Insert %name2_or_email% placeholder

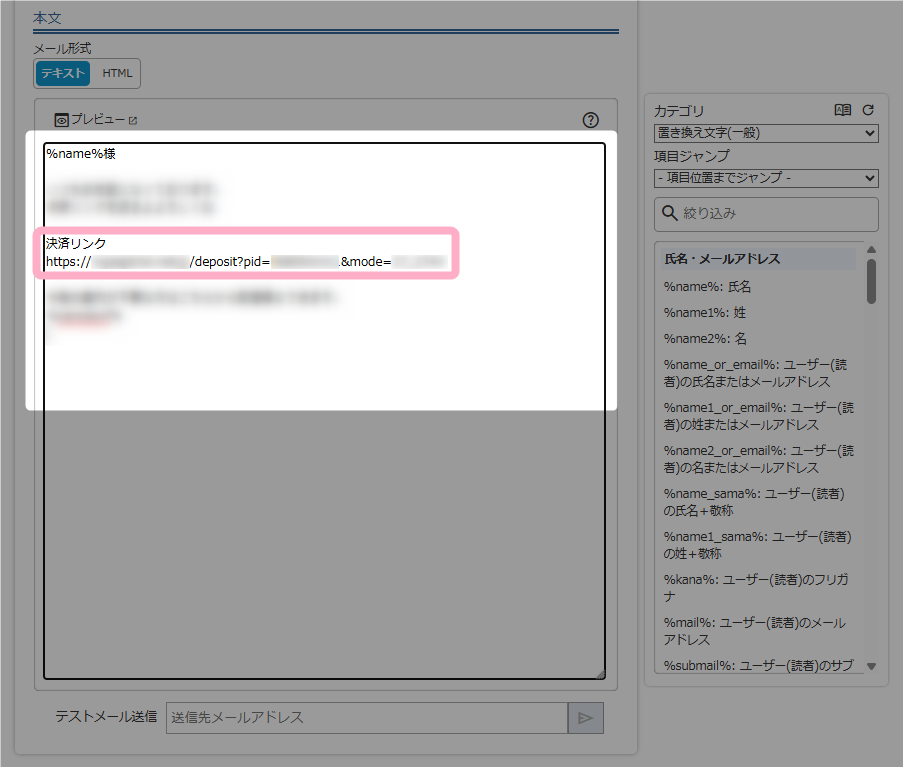point(758,459)
